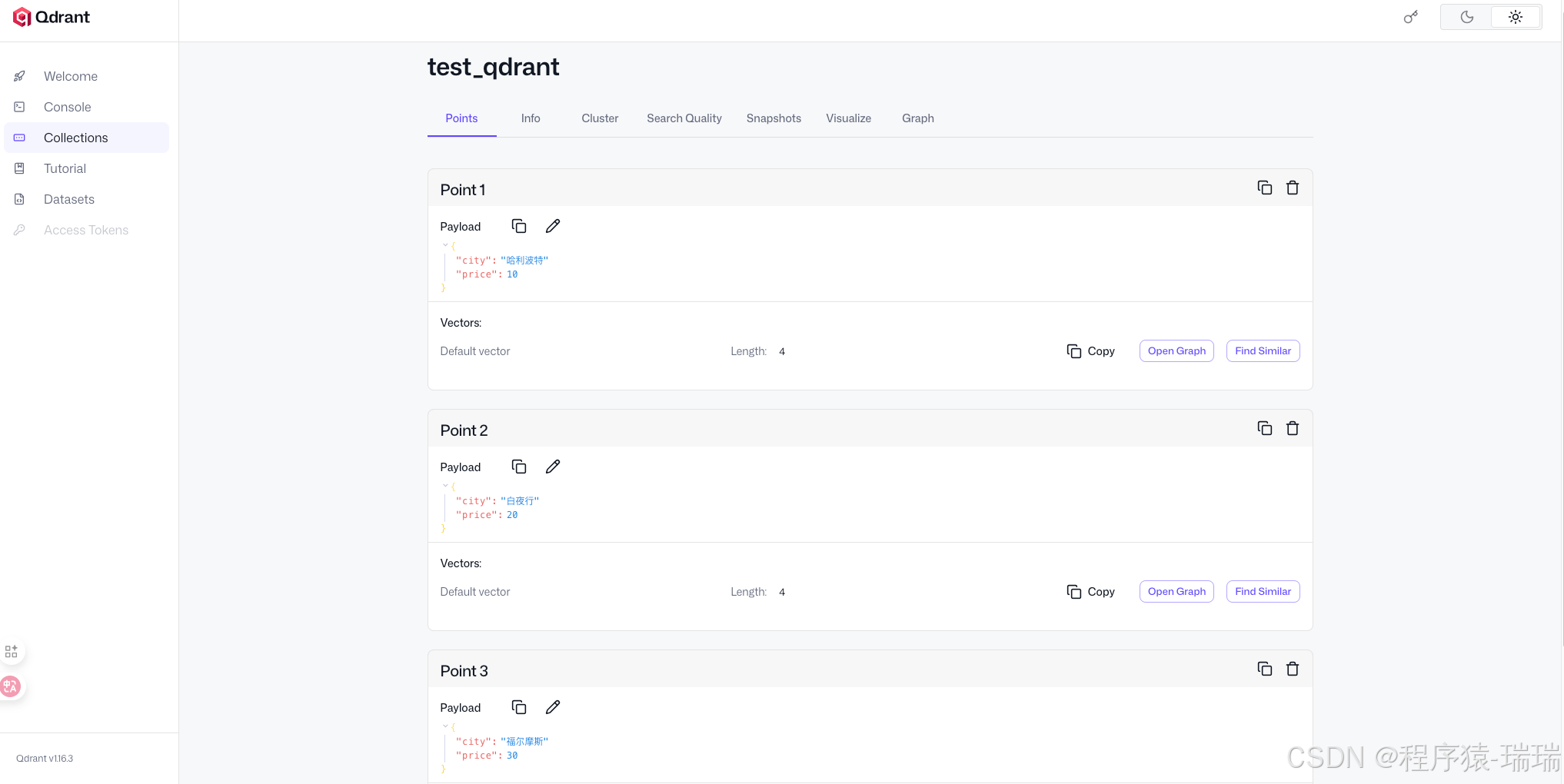Collapse Point 2 payload JSON
The width and height of the screenshot is (1564, 784).
pyautogui.click(x=445, y=486)
